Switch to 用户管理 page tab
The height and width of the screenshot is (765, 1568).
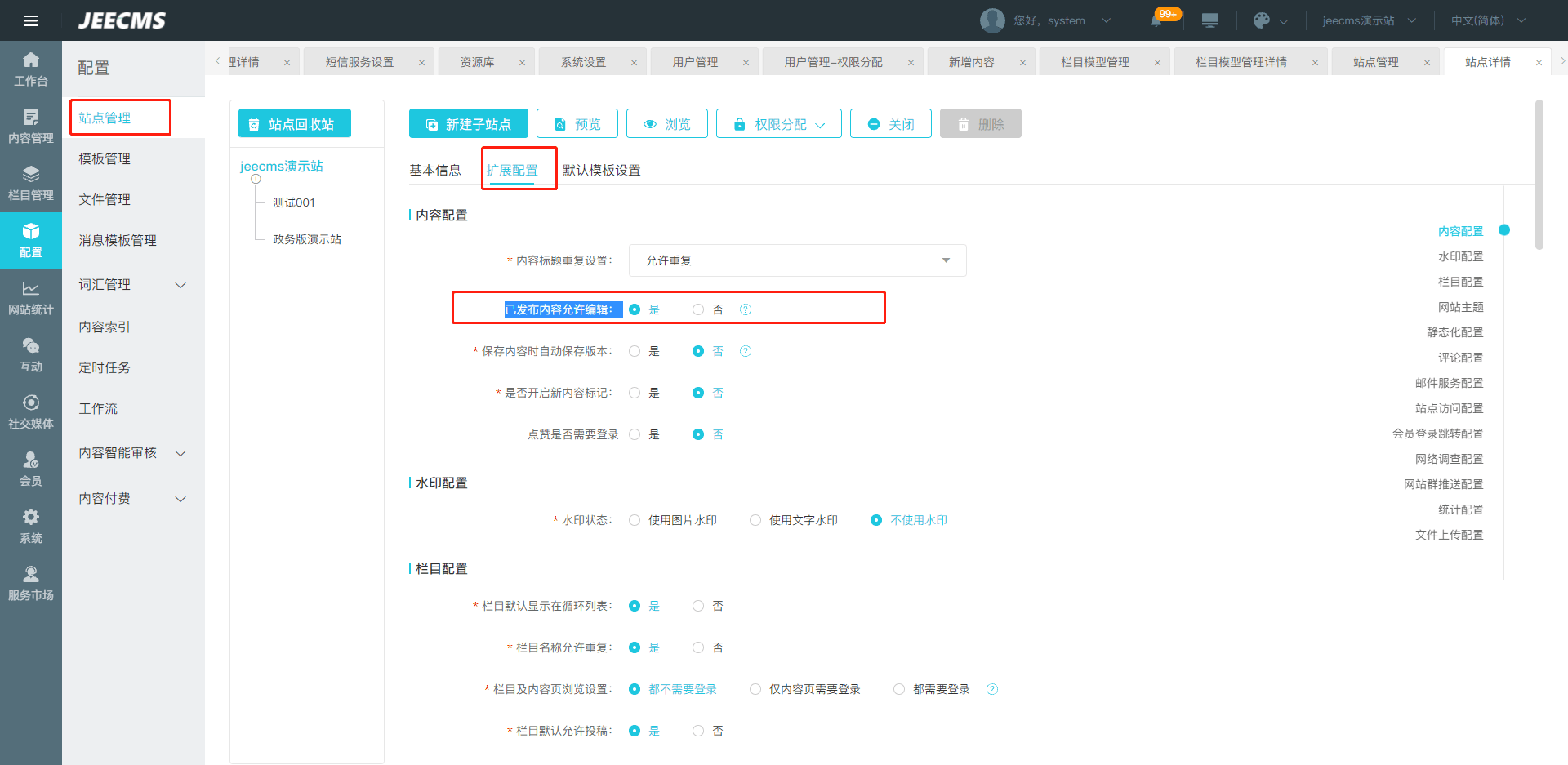pos(695,62)
